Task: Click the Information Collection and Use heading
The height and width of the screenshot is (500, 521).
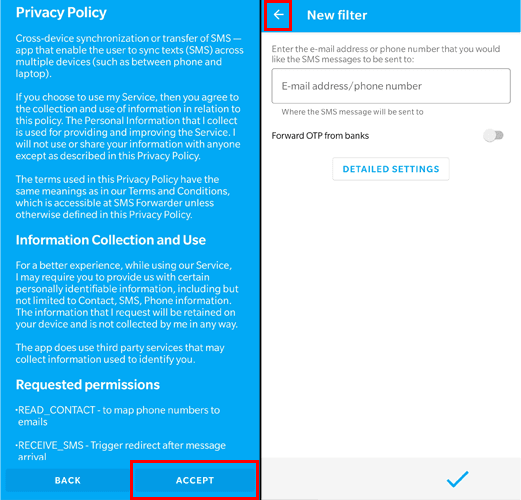Action: tap(111, 240)
